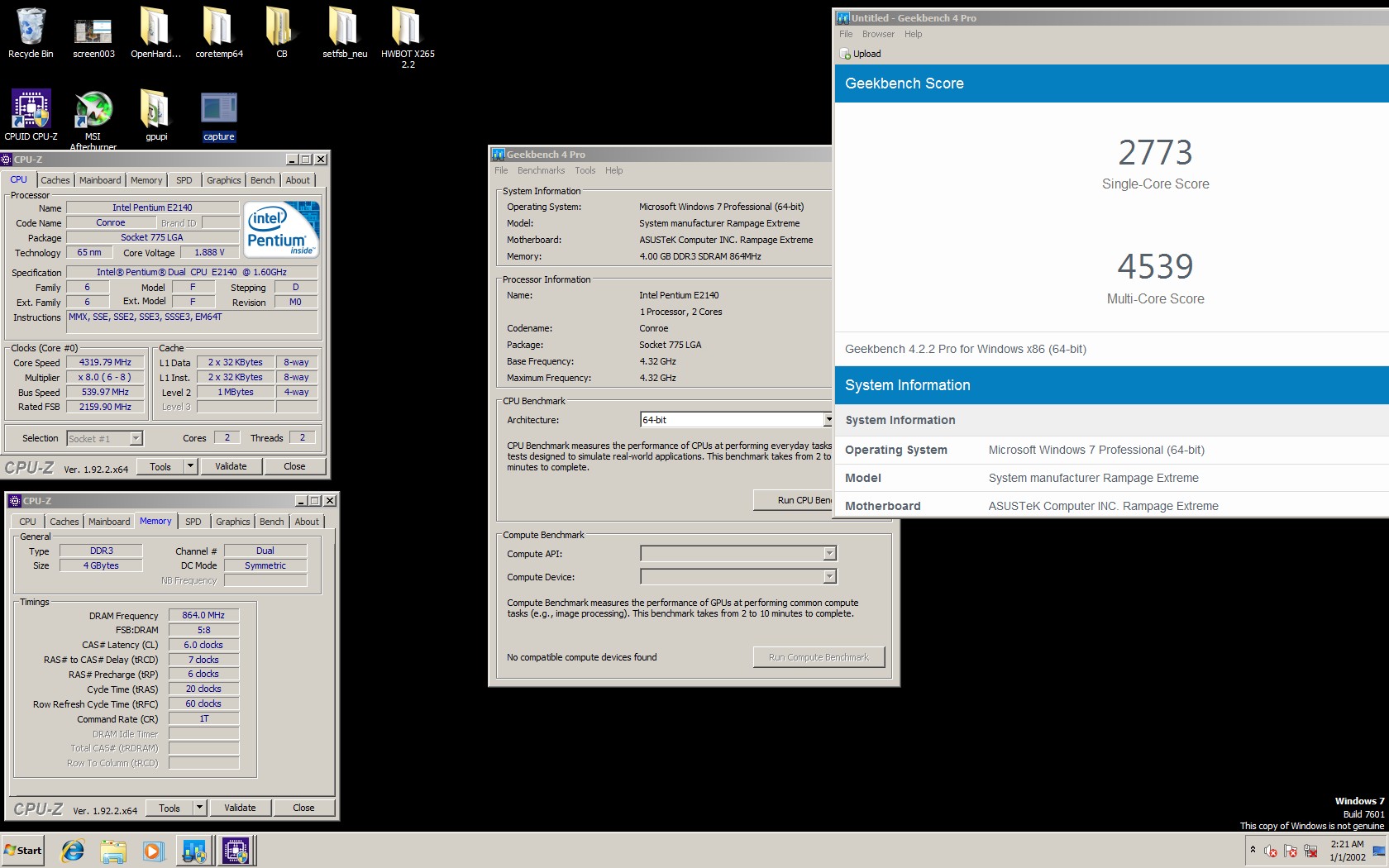This screenshot has height=868, width=1389.
Task: Switch to Geekbench taskbar button
Action: click(x=194, y=851)
